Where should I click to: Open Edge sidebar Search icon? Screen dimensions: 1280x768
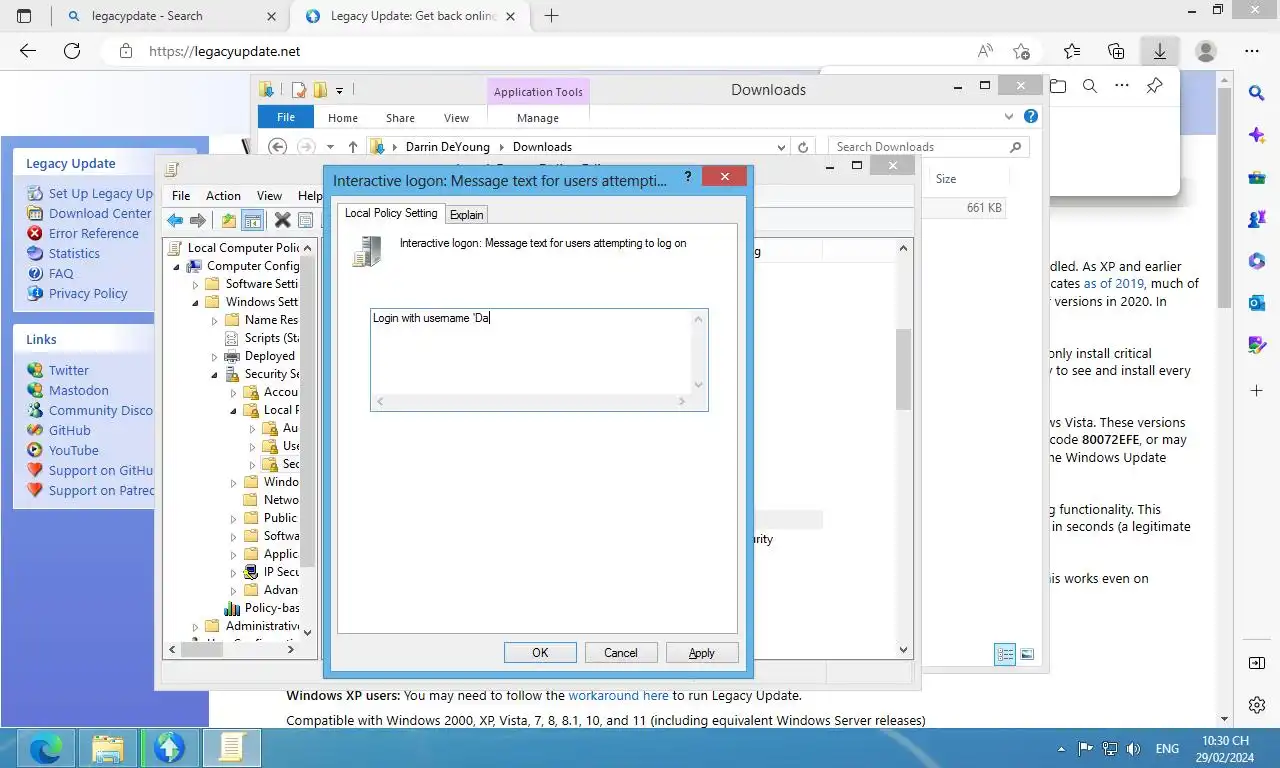(1257, 93)
